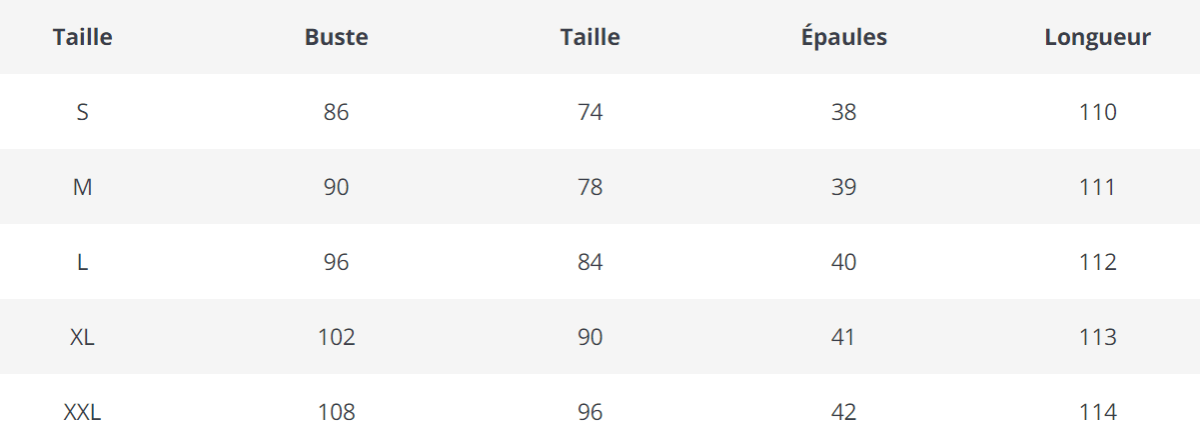Screen dimensions: 1200x439
Task: Click the bust value 102 for size XL
Action: (x=336, y=337)
